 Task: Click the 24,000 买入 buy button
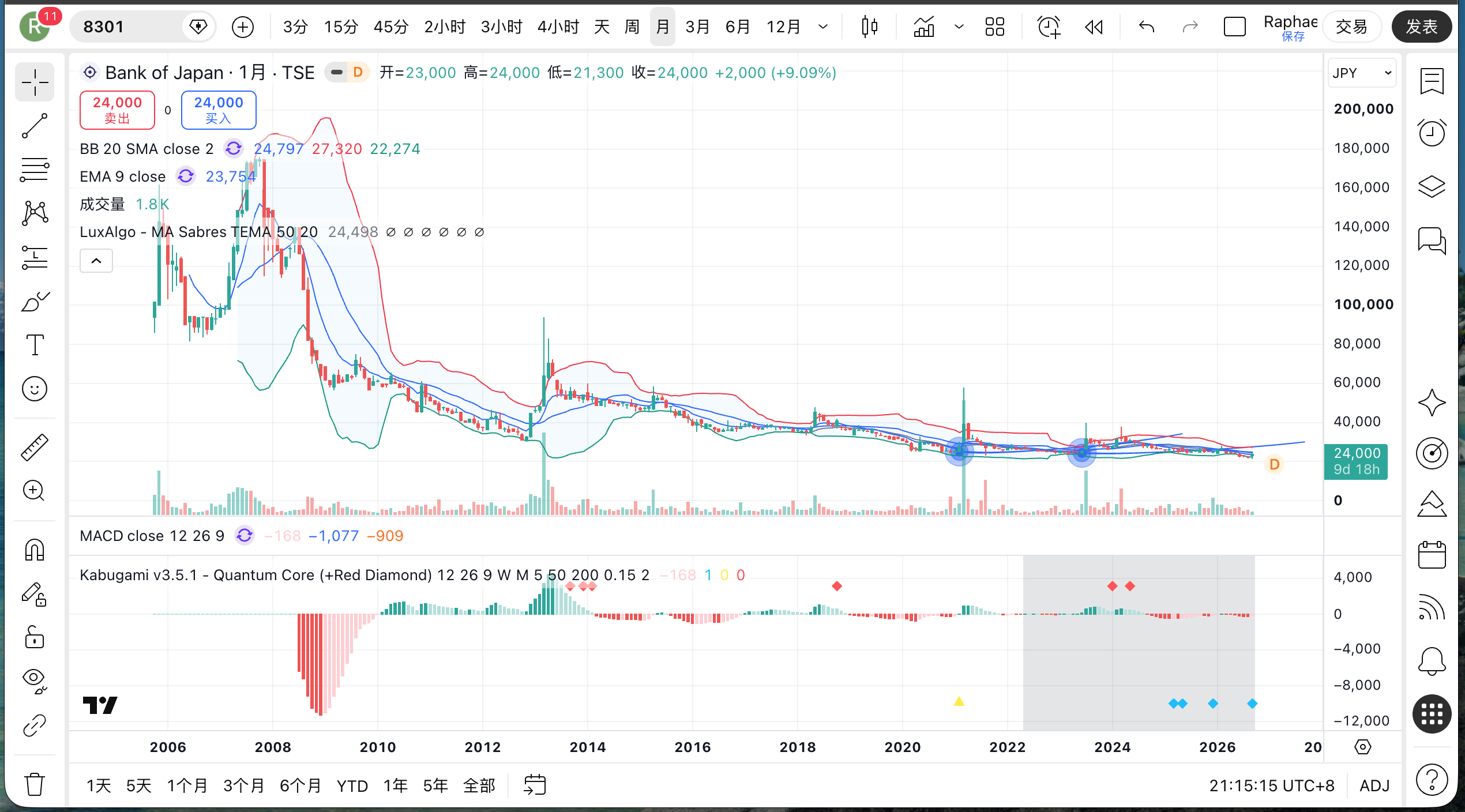[x=219, y=110]
